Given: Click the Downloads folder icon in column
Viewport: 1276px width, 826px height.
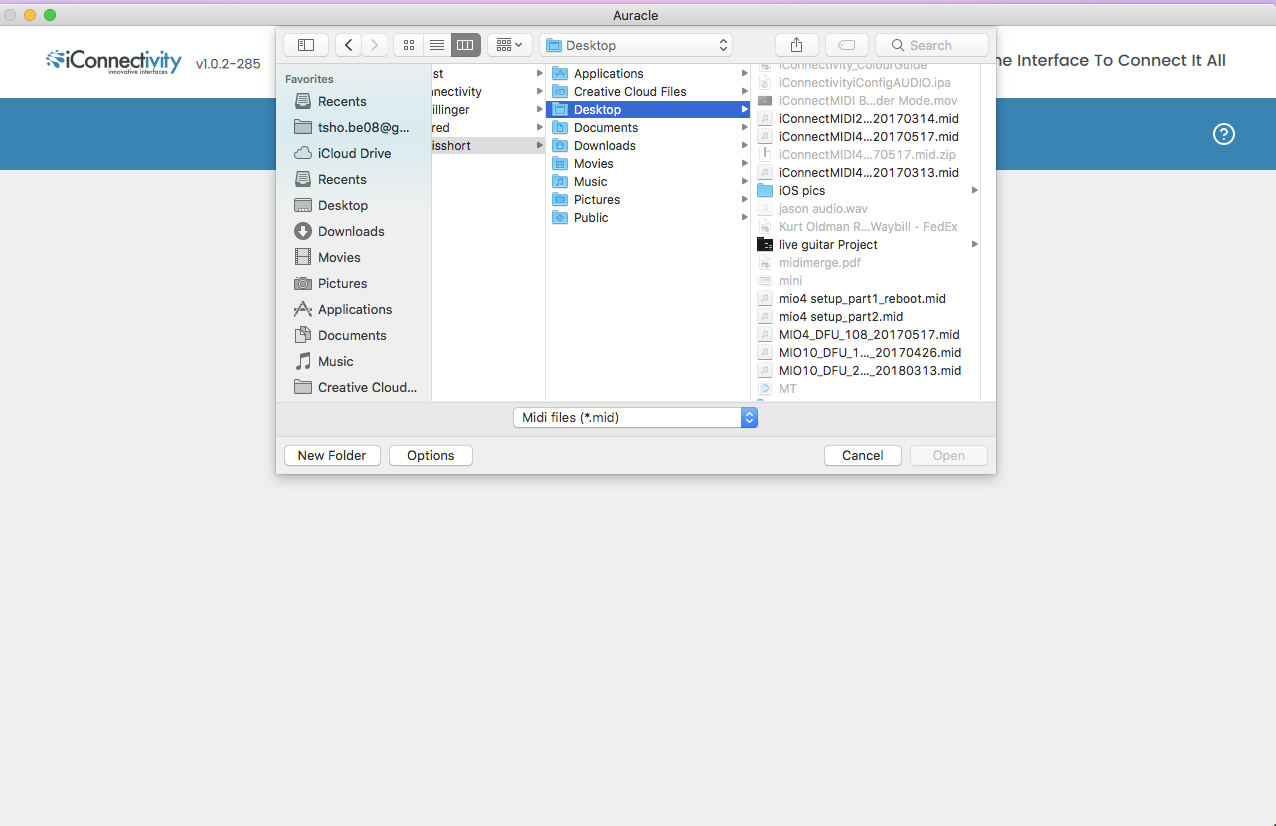Looking at the screenshot, I should point(560,145).
